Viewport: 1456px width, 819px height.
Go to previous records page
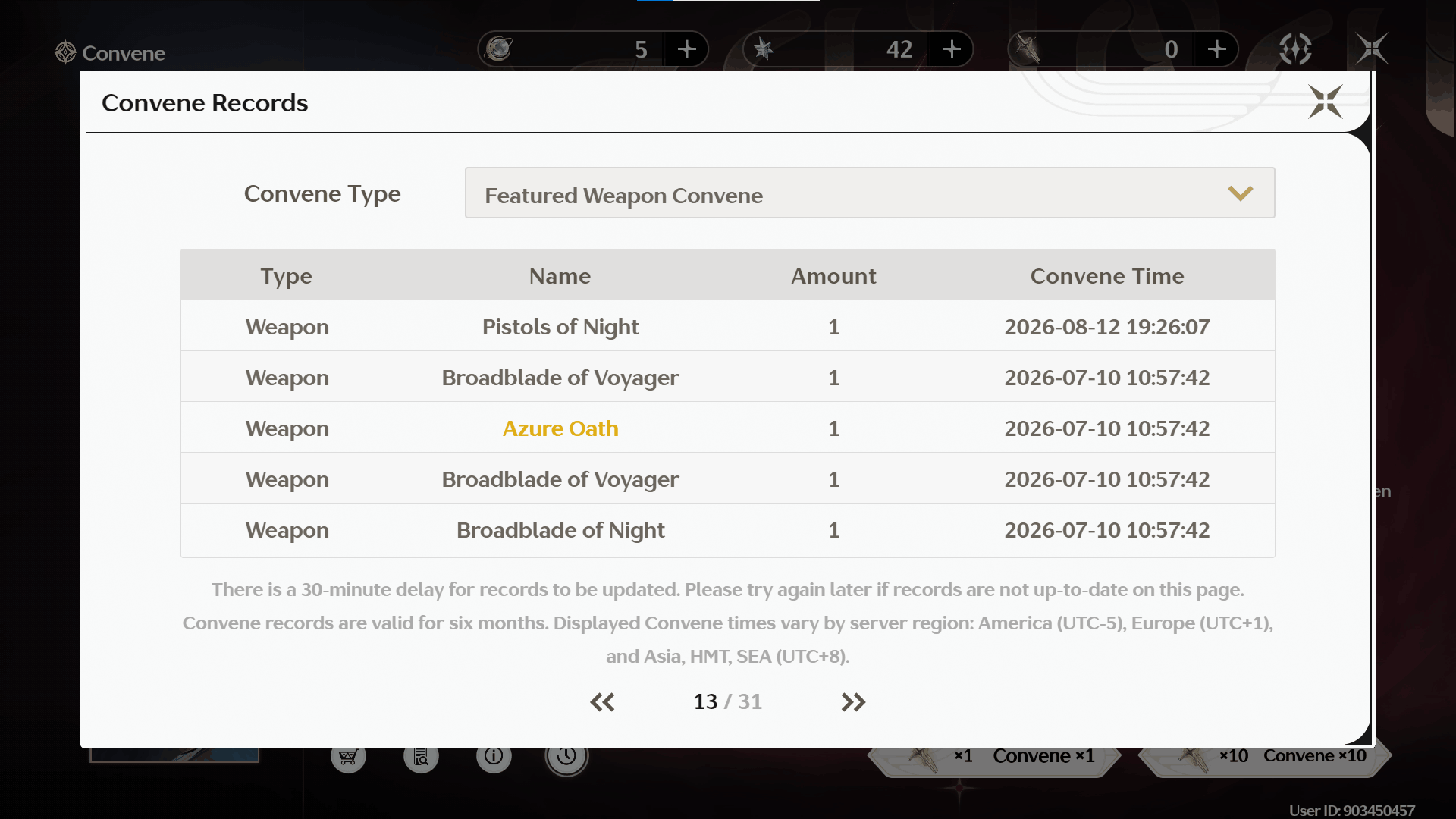pos(602,702)
